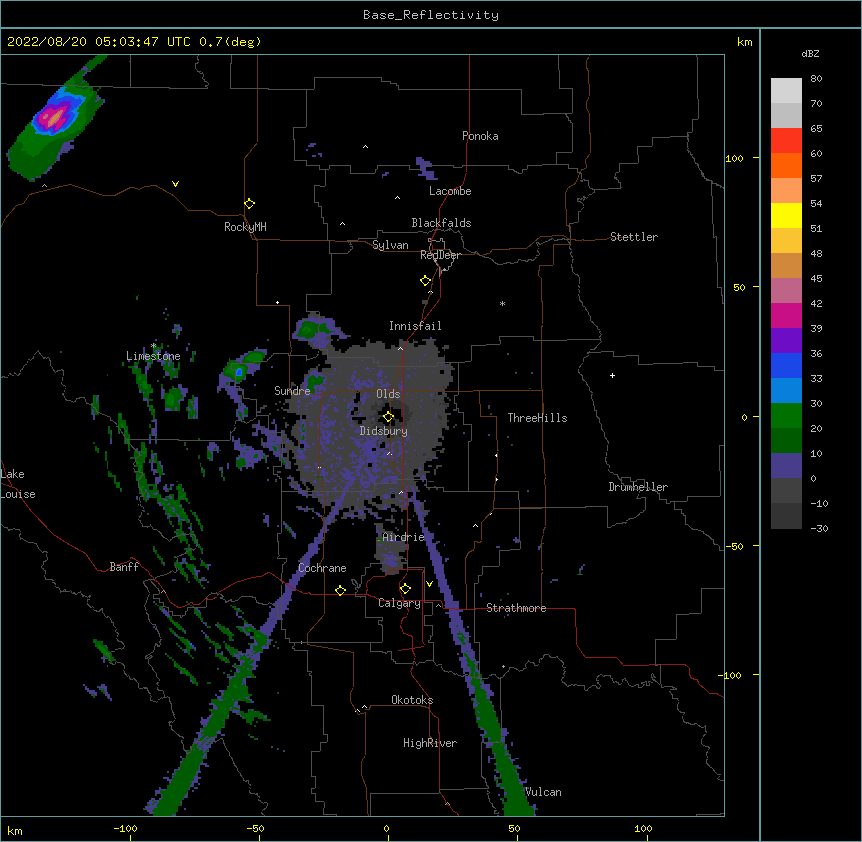862x842 pixels.
Task: Click the Blackfalds city label
Action: tap(441, 223)
